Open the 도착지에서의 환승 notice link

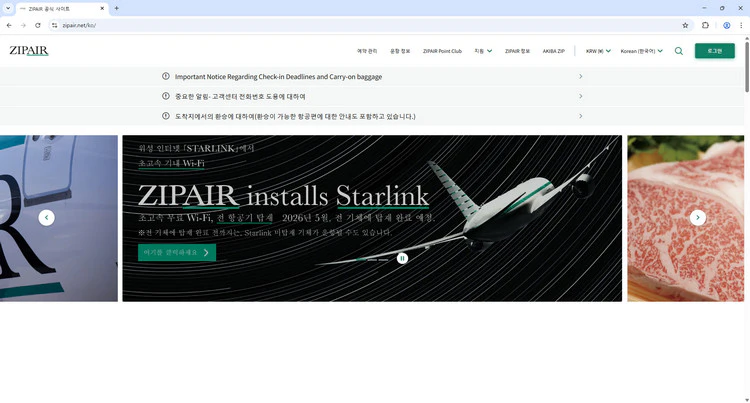coord(372,116)
